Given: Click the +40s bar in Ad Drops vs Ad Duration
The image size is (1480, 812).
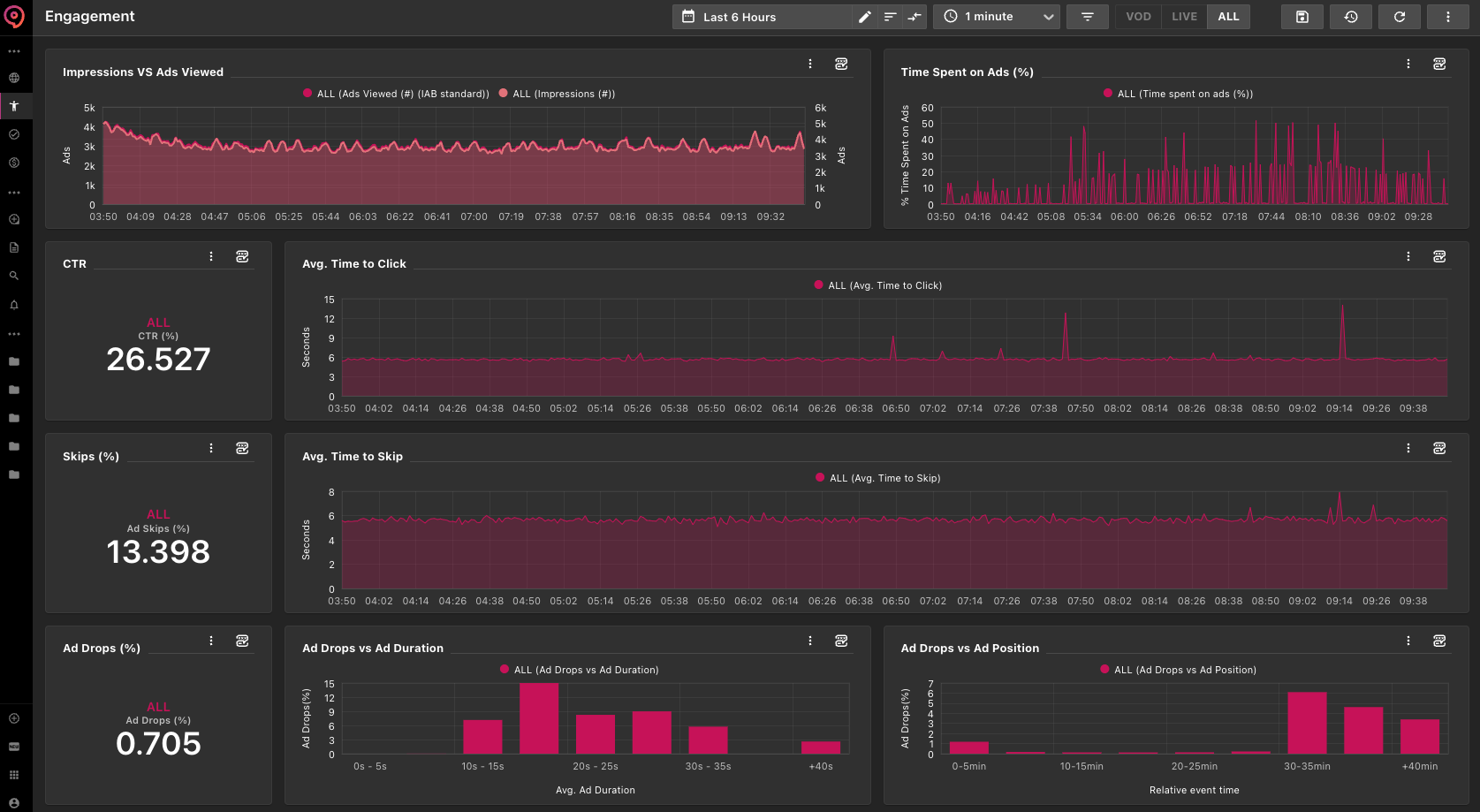Looking at the screenshot, I should pos(821,747).
